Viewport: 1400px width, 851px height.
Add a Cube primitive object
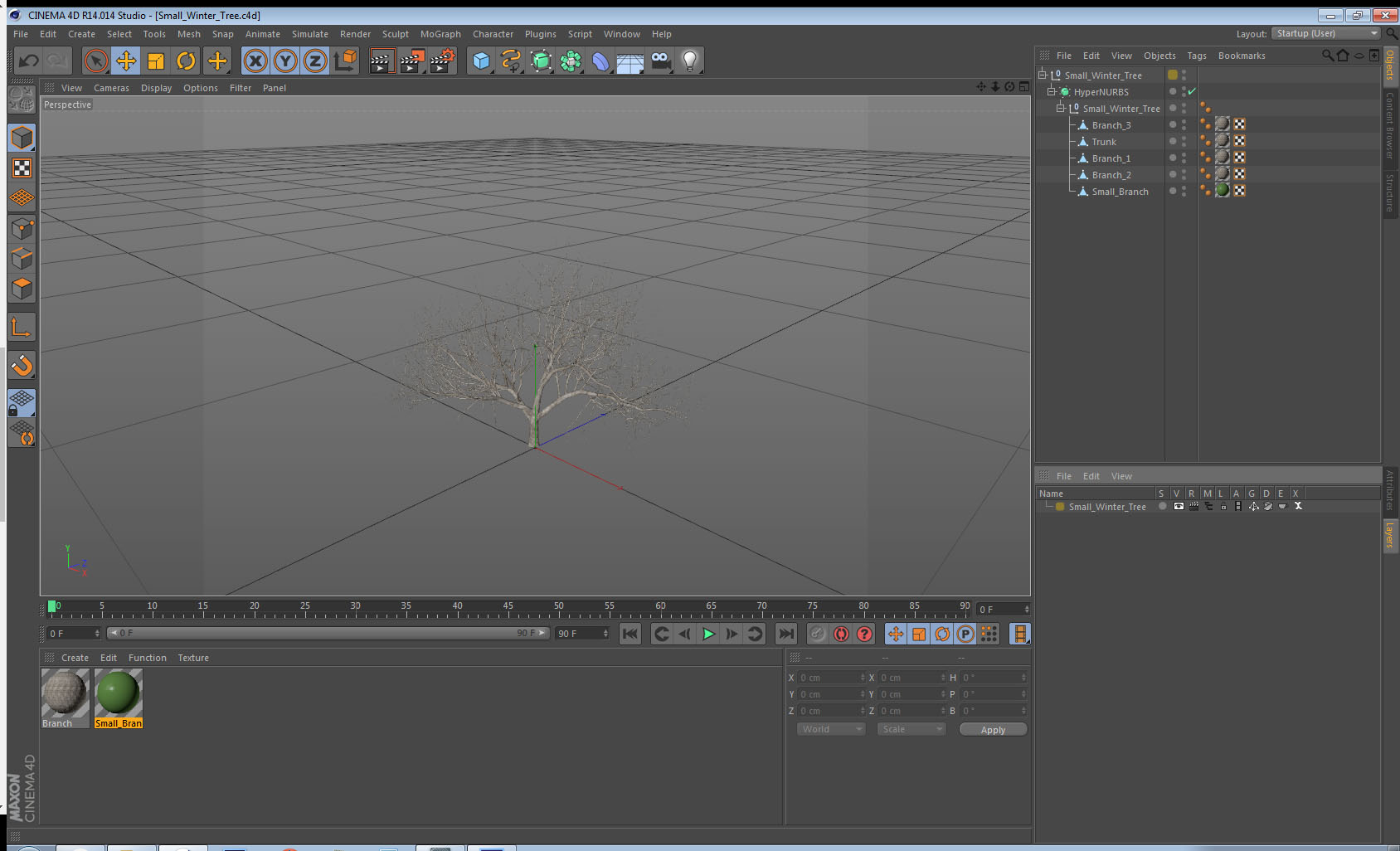[x=481, y=61]
